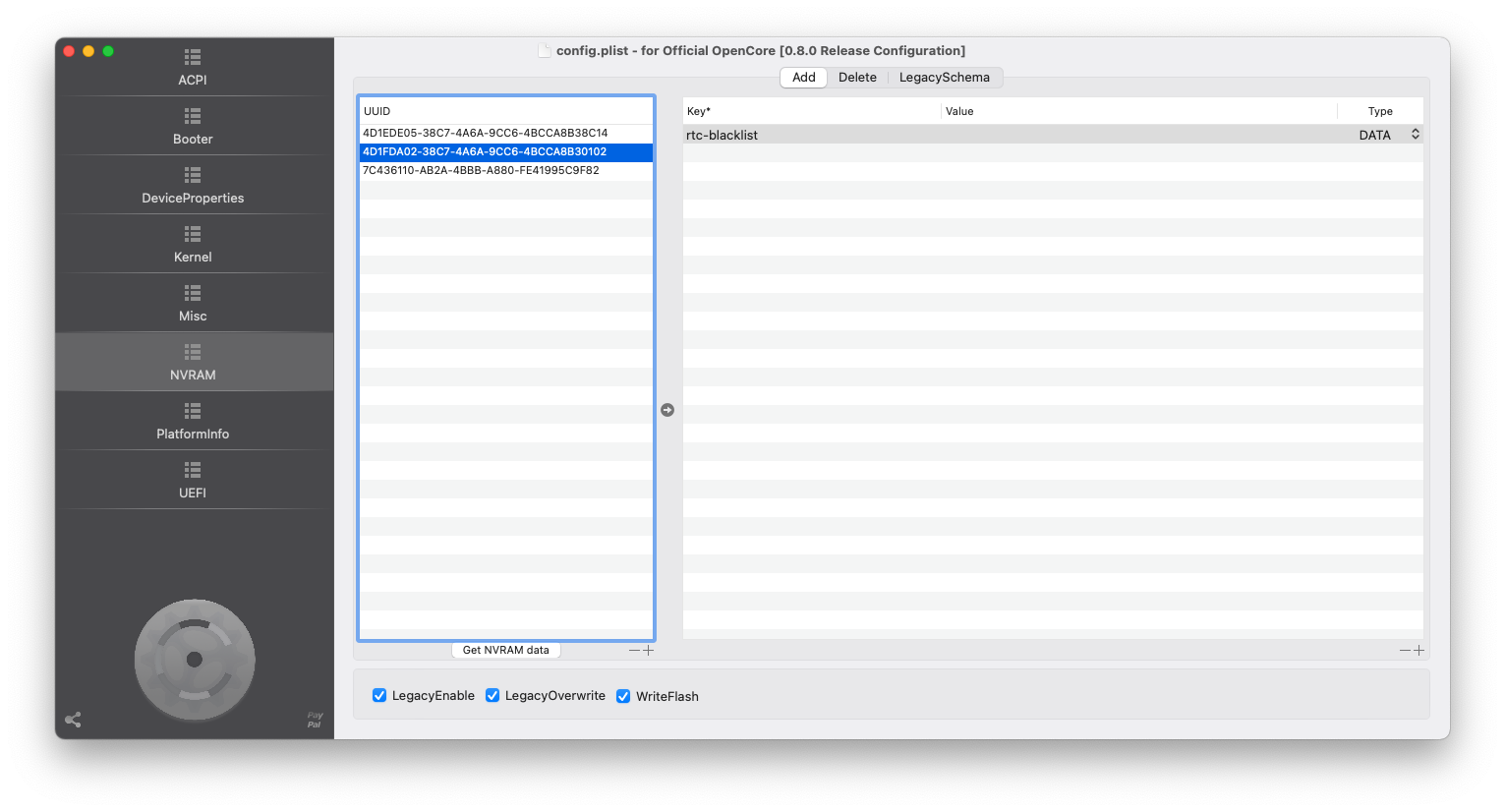This screenshot has width=1505, height=812.
Task: Click the OpenCore circular dial logo
Action: (x=195, y=660)
